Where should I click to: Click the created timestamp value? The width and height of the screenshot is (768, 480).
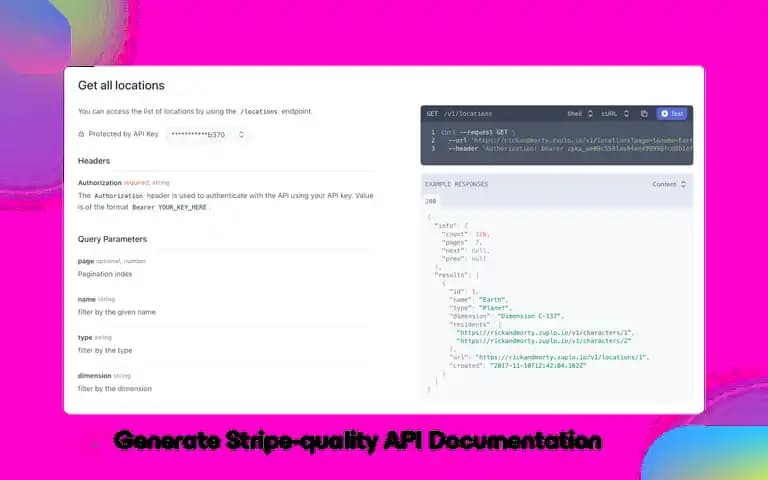click(x=538, y=366)
